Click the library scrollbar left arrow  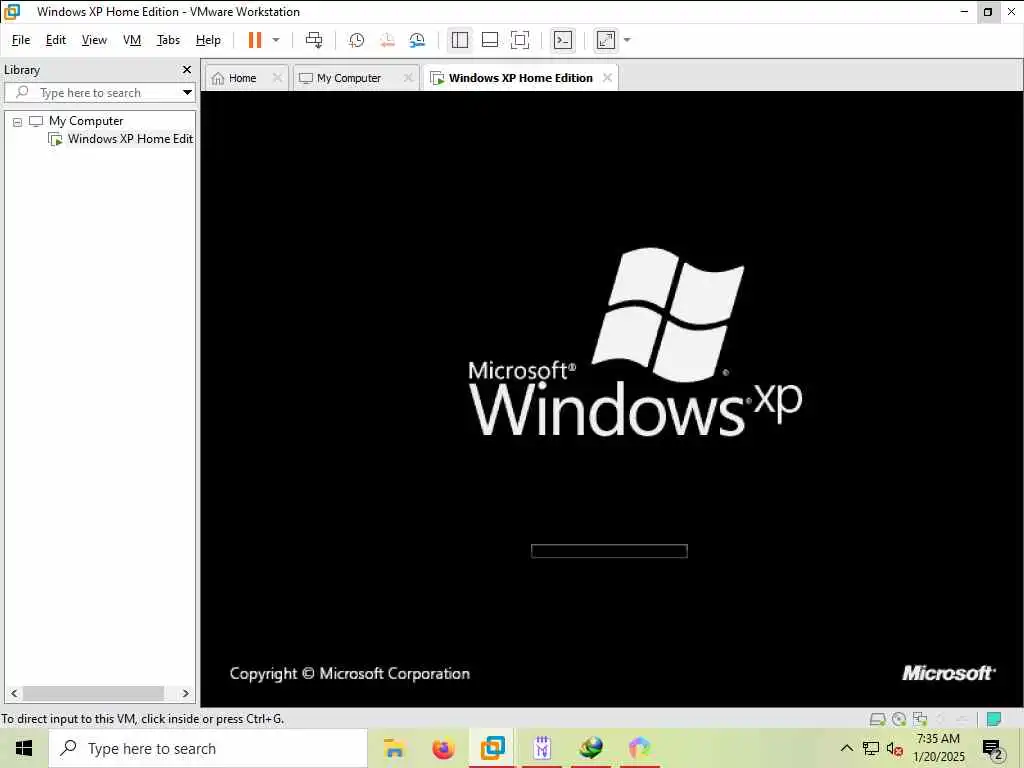(x=14, y=694)
